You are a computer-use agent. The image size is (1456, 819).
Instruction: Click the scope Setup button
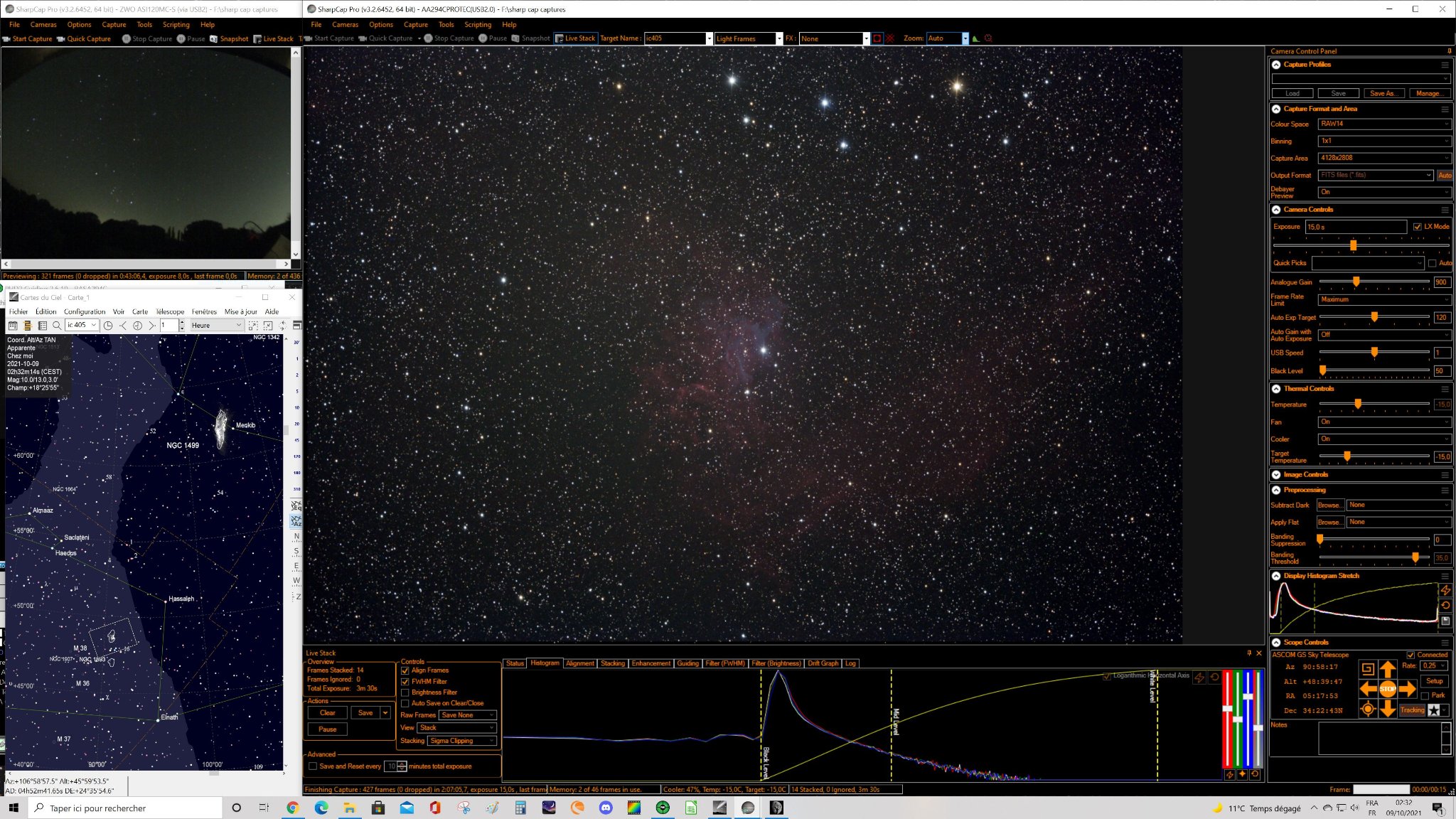[x=1435, y=681]
